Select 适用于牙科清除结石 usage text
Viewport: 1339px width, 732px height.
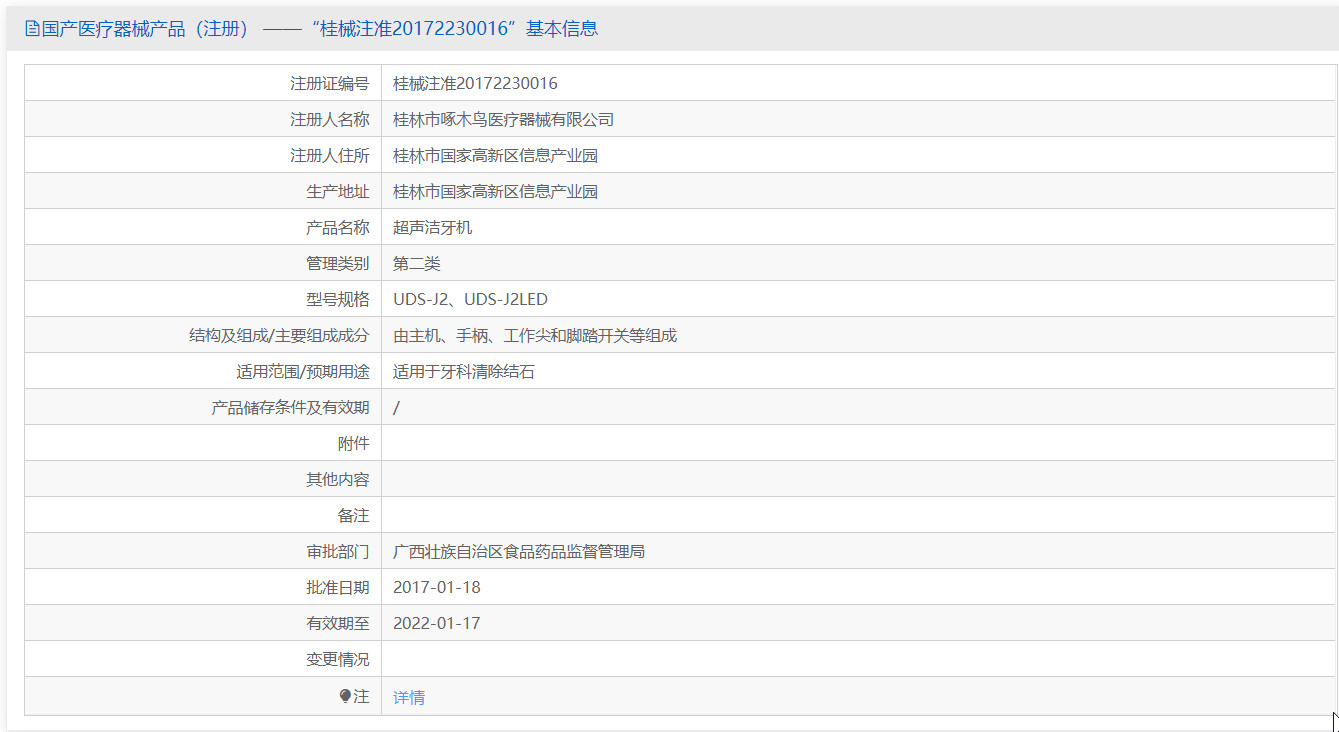pyautogui.click(x=464, y=371)
